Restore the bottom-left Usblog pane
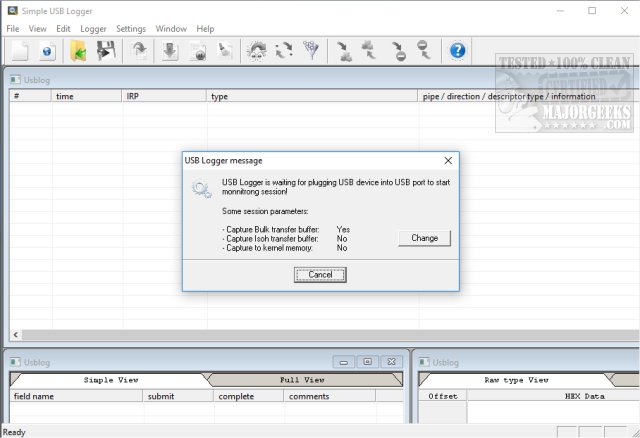Image resolution: width=640 pixels, height=438 pixels. (x=367, y=362)
